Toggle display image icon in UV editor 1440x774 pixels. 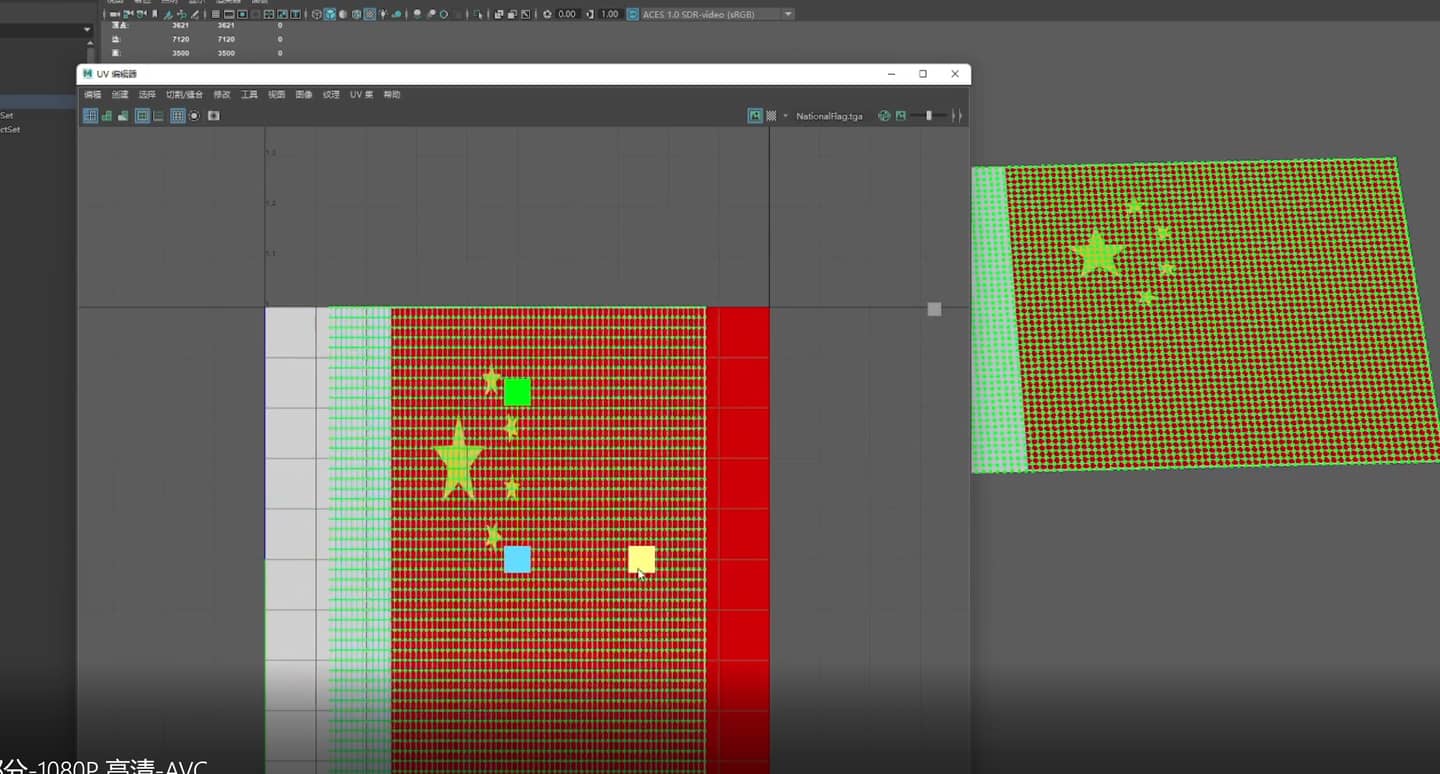coord(755,116)
